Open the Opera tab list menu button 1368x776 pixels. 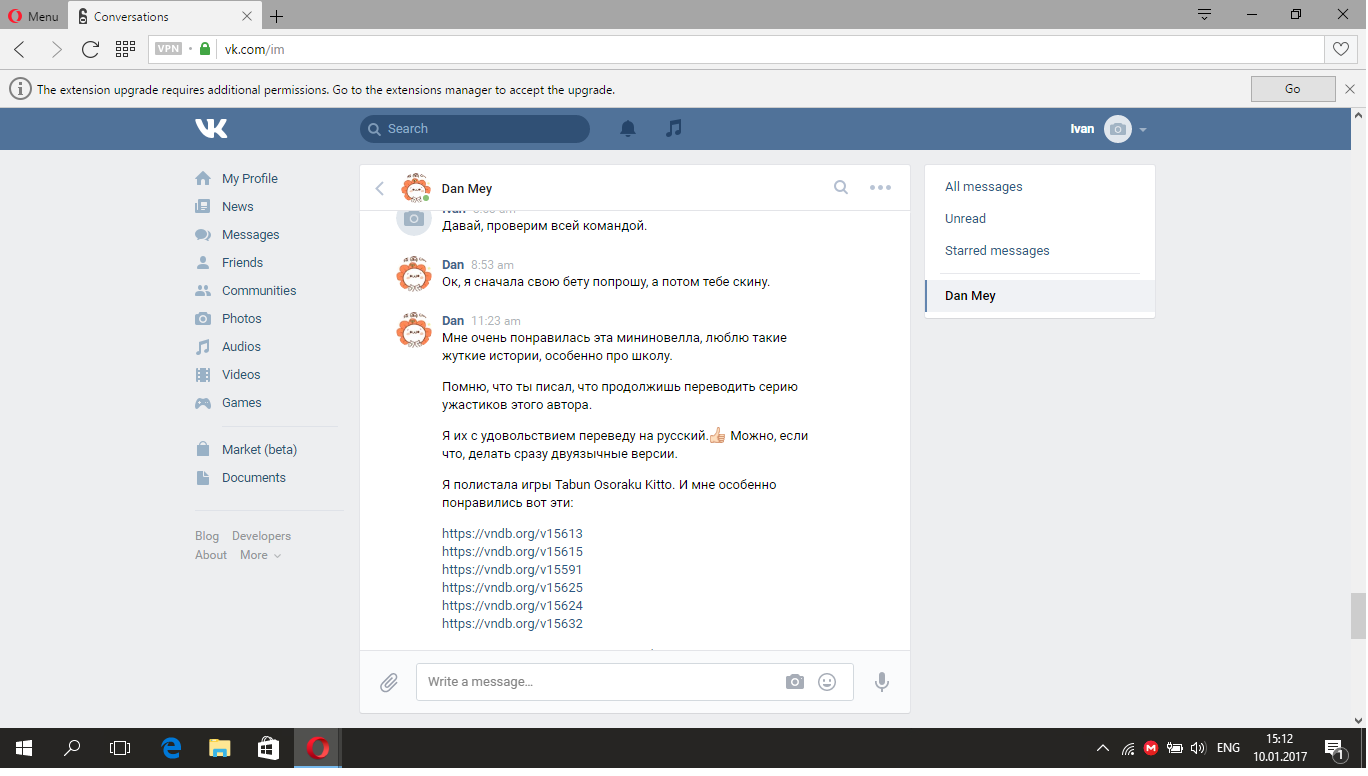tap(1205, 15)
